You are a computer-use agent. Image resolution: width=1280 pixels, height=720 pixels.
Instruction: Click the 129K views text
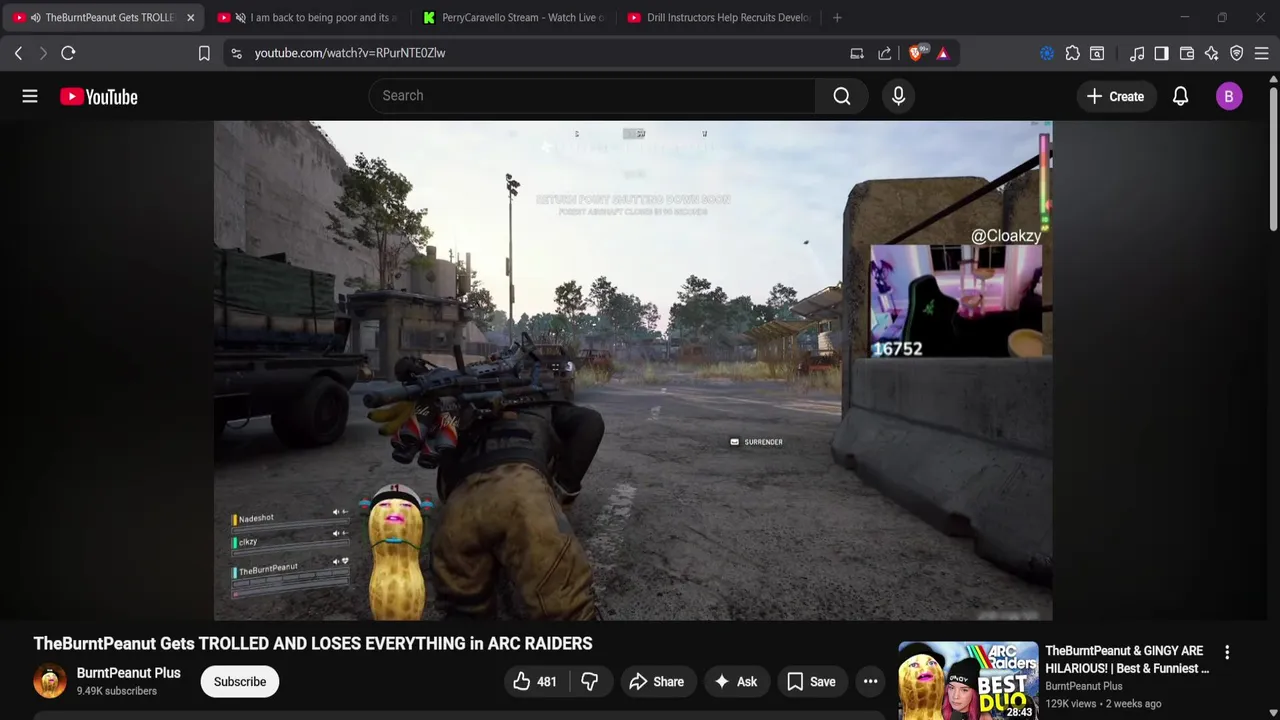pos(1070,704)
